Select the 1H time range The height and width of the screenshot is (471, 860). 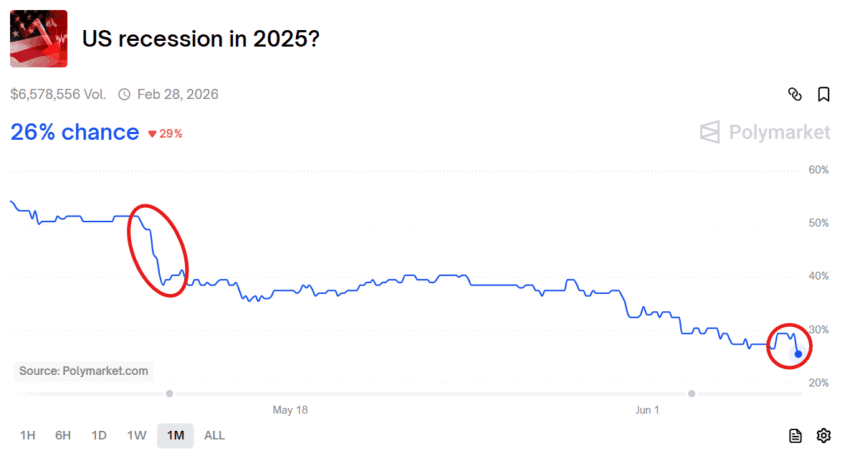point(28,435)
